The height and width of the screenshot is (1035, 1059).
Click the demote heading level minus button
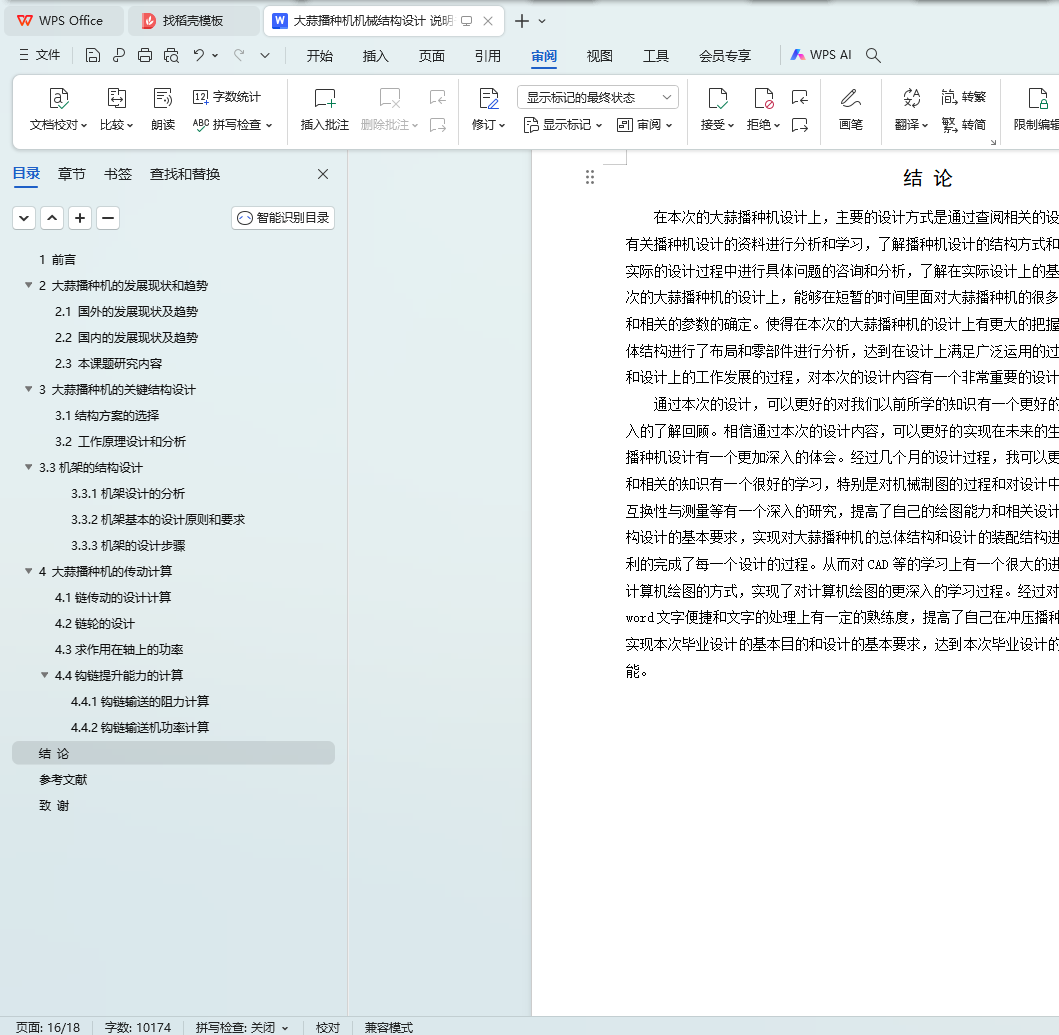(x=108, y=218)
